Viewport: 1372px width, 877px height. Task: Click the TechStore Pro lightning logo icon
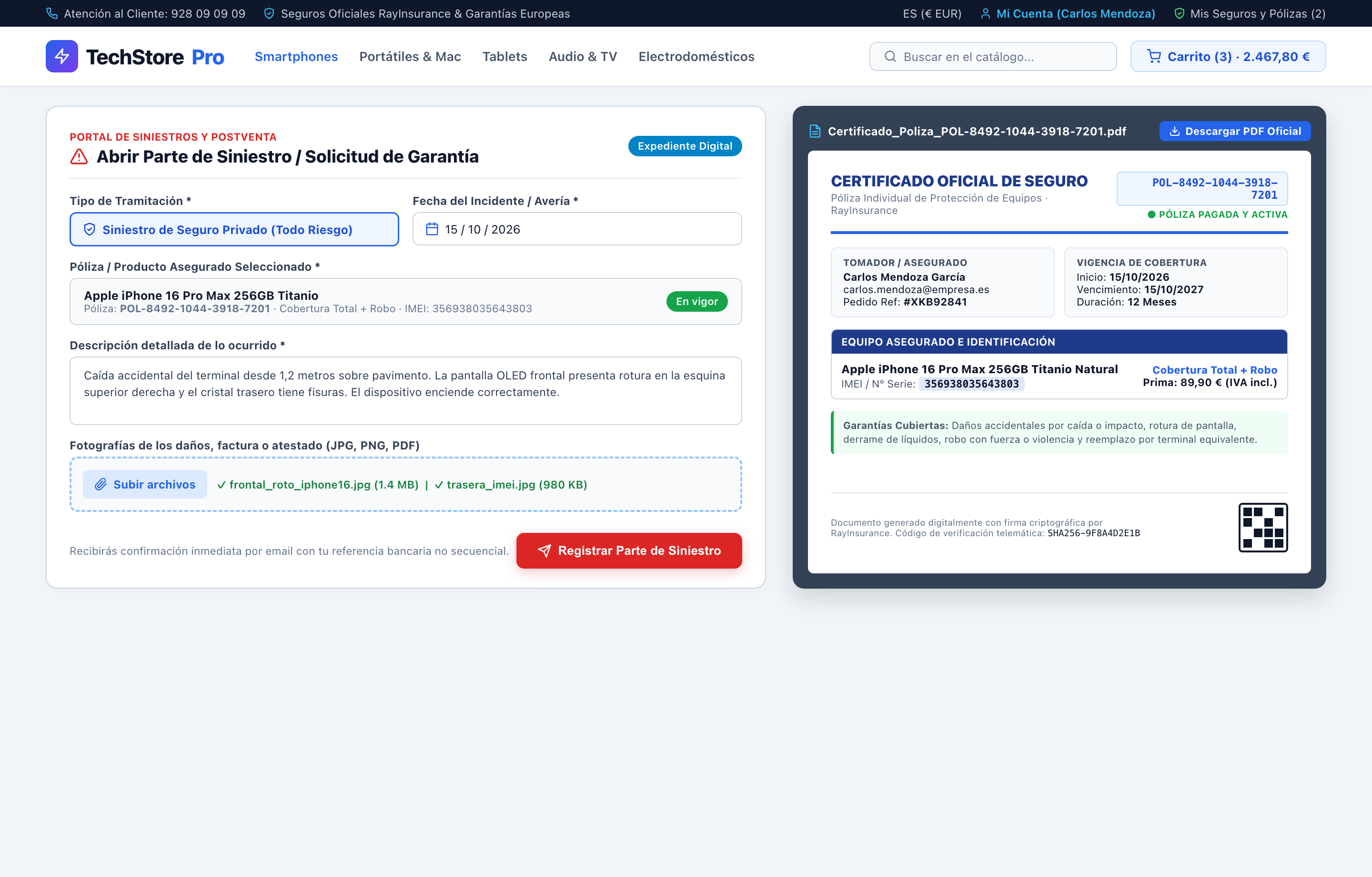point(61,56)
